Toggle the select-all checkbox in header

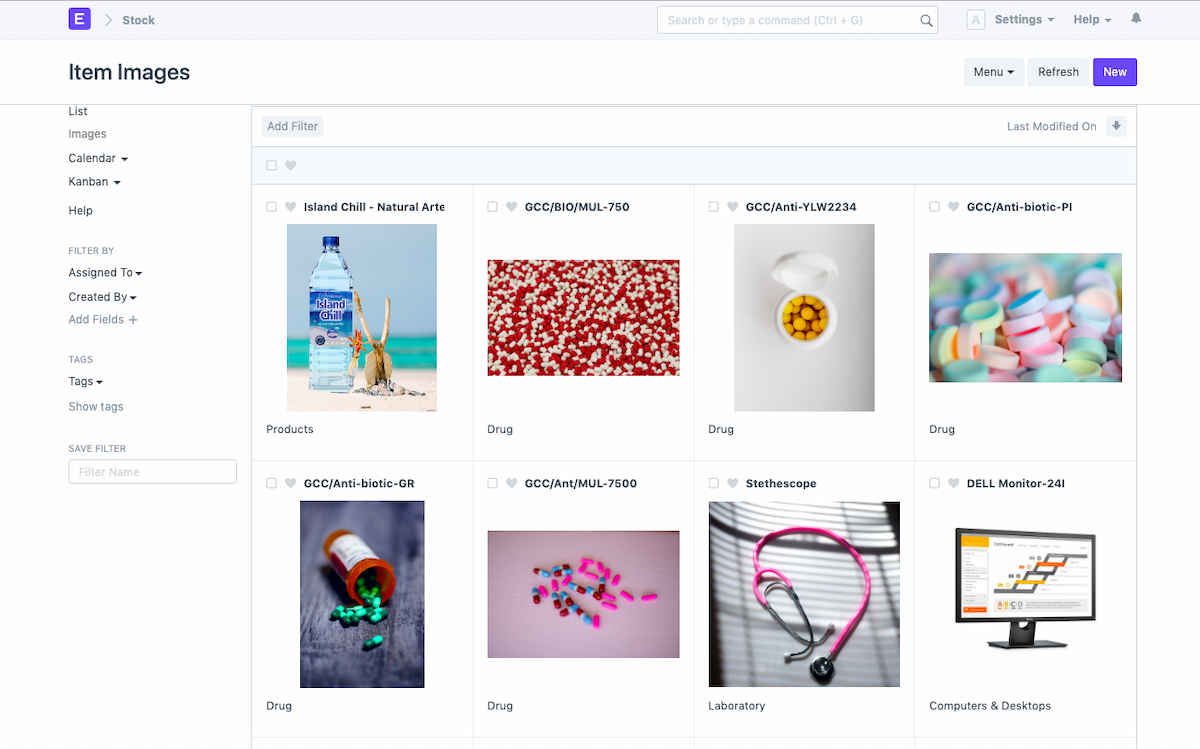click(x=271, y=166)
